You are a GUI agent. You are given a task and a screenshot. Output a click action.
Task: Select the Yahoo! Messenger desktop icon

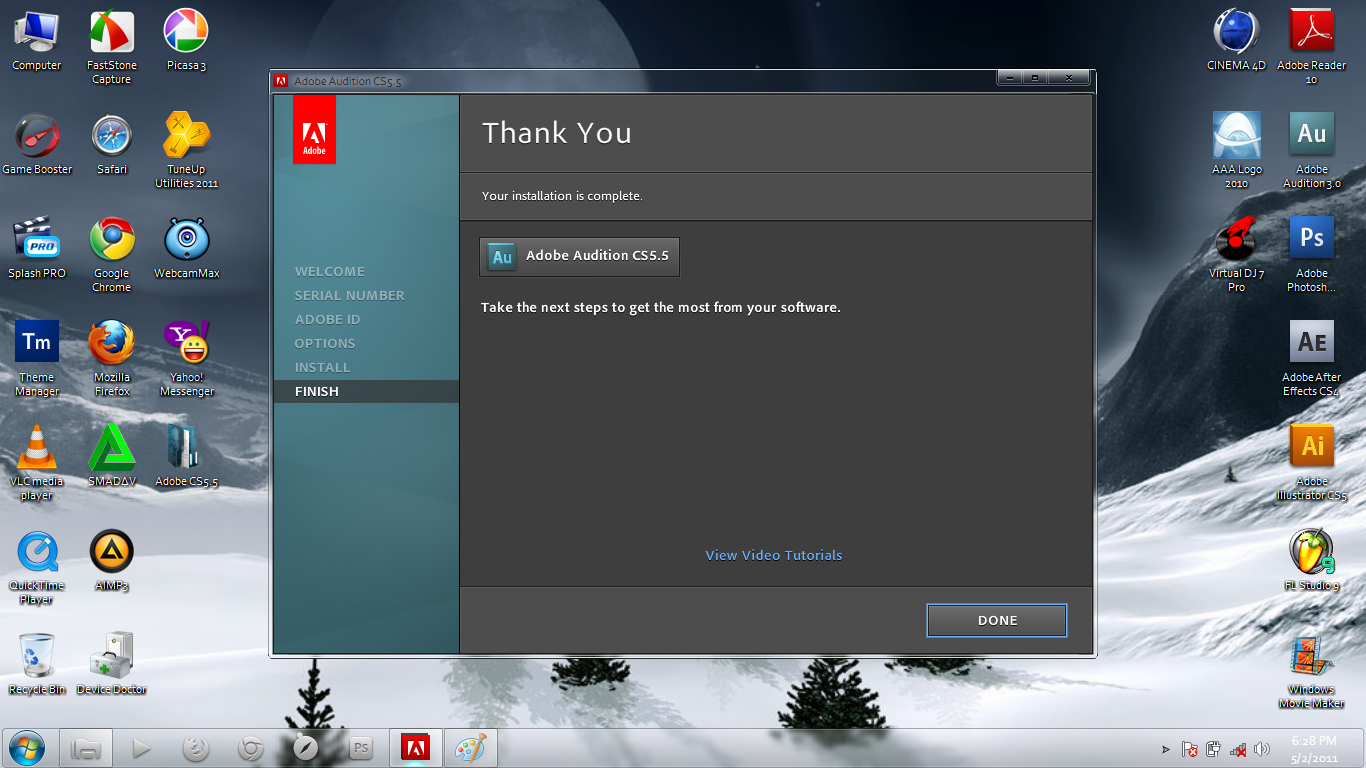click(186, 360)
